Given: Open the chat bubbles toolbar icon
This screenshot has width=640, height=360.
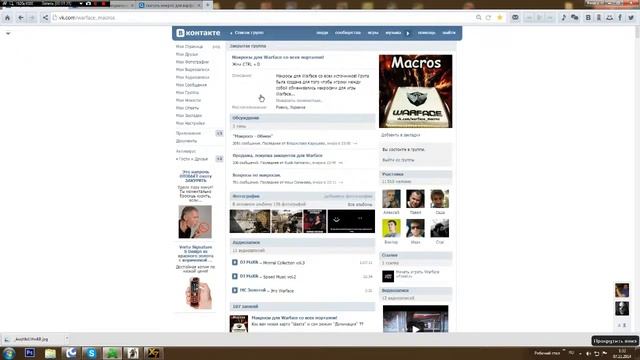Looking at the screenshot, I should [x=575, y=18].
